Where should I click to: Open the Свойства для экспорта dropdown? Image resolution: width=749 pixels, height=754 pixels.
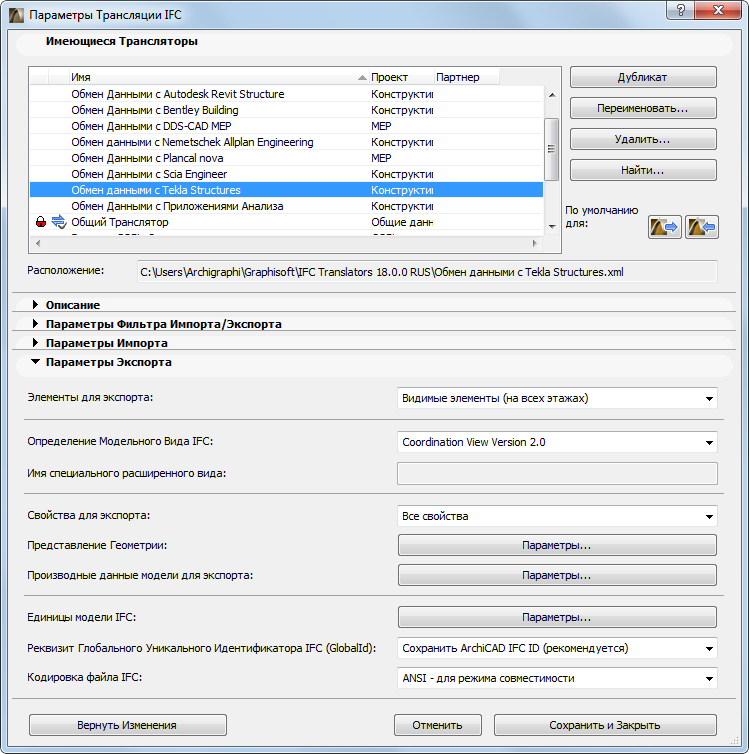pos(557,516)
